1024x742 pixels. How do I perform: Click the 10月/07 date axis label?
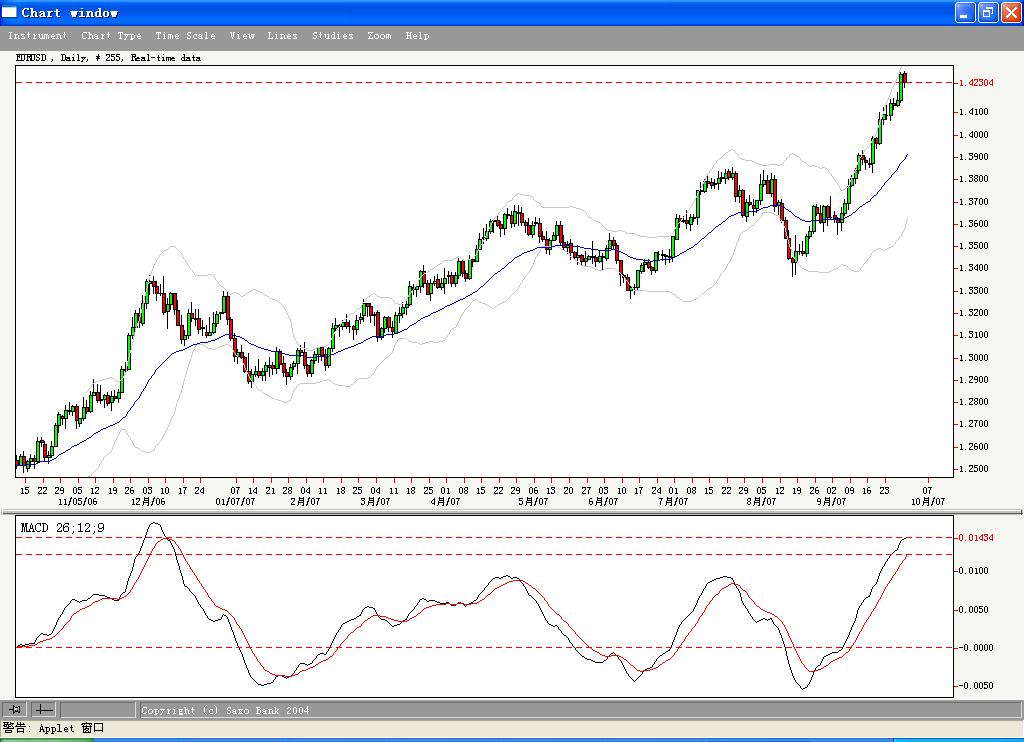click(x=927, y=502)
